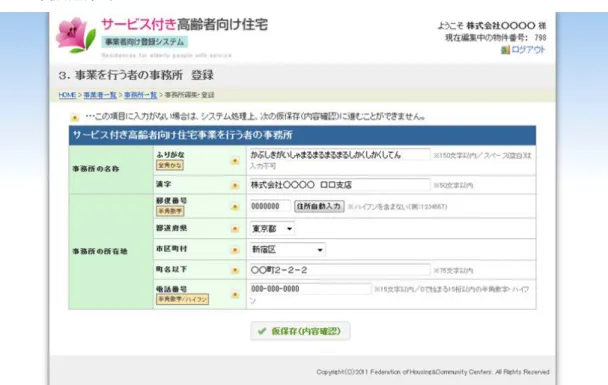Click the 町名以下 address input
The width and height of the screenshot is (608, 385).
point(339,270)
